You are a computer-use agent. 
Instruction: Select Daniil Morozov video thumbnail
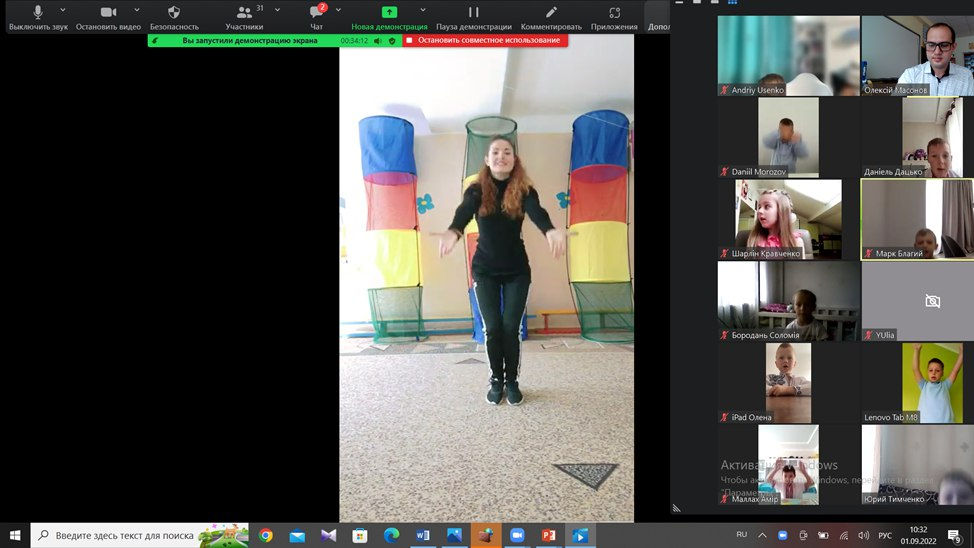click(x=788, y=137)
